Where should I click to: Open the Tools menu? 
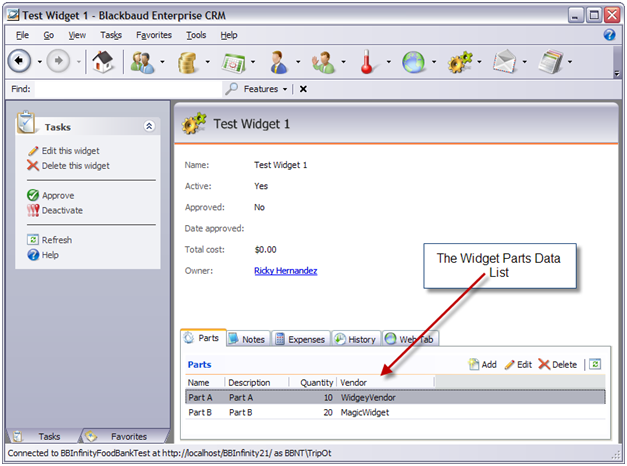click(x=196, y=35)
